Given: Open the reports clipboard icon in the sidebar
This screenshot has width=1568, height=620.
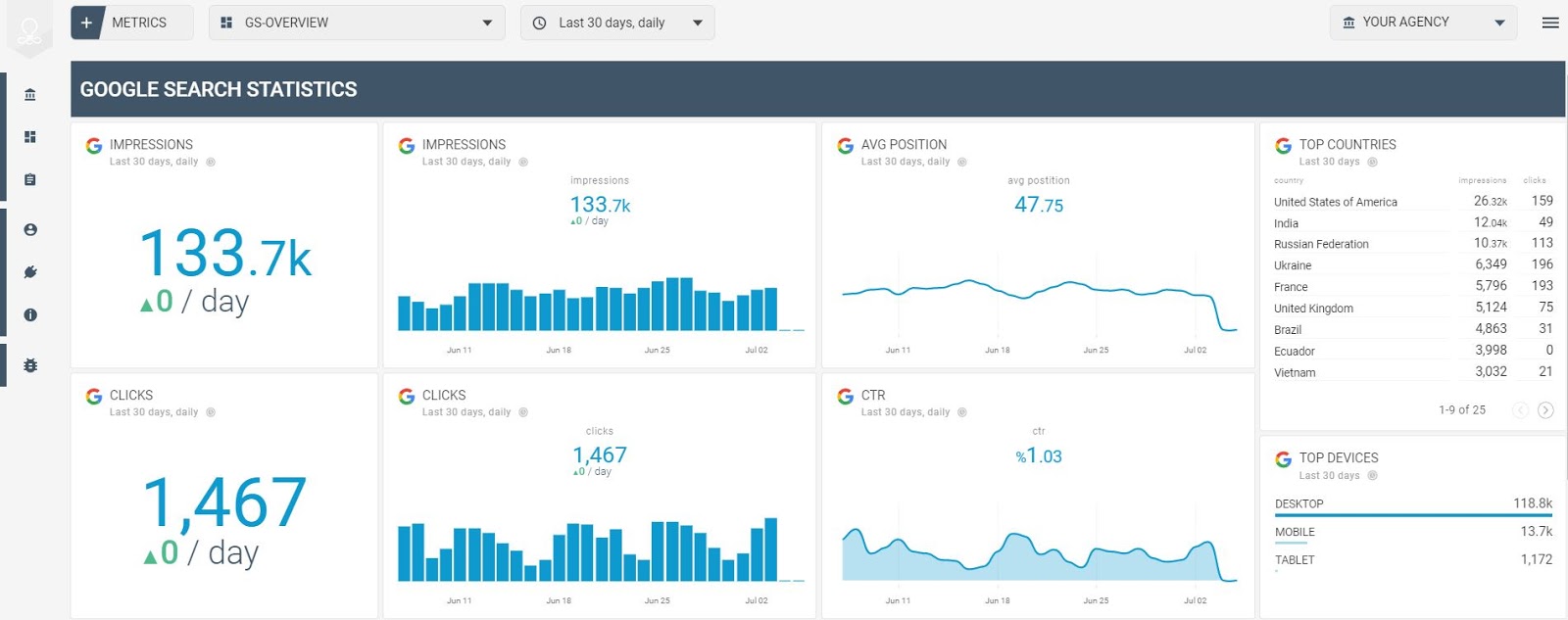Looking at the screenshot, I should click(30, 180).
